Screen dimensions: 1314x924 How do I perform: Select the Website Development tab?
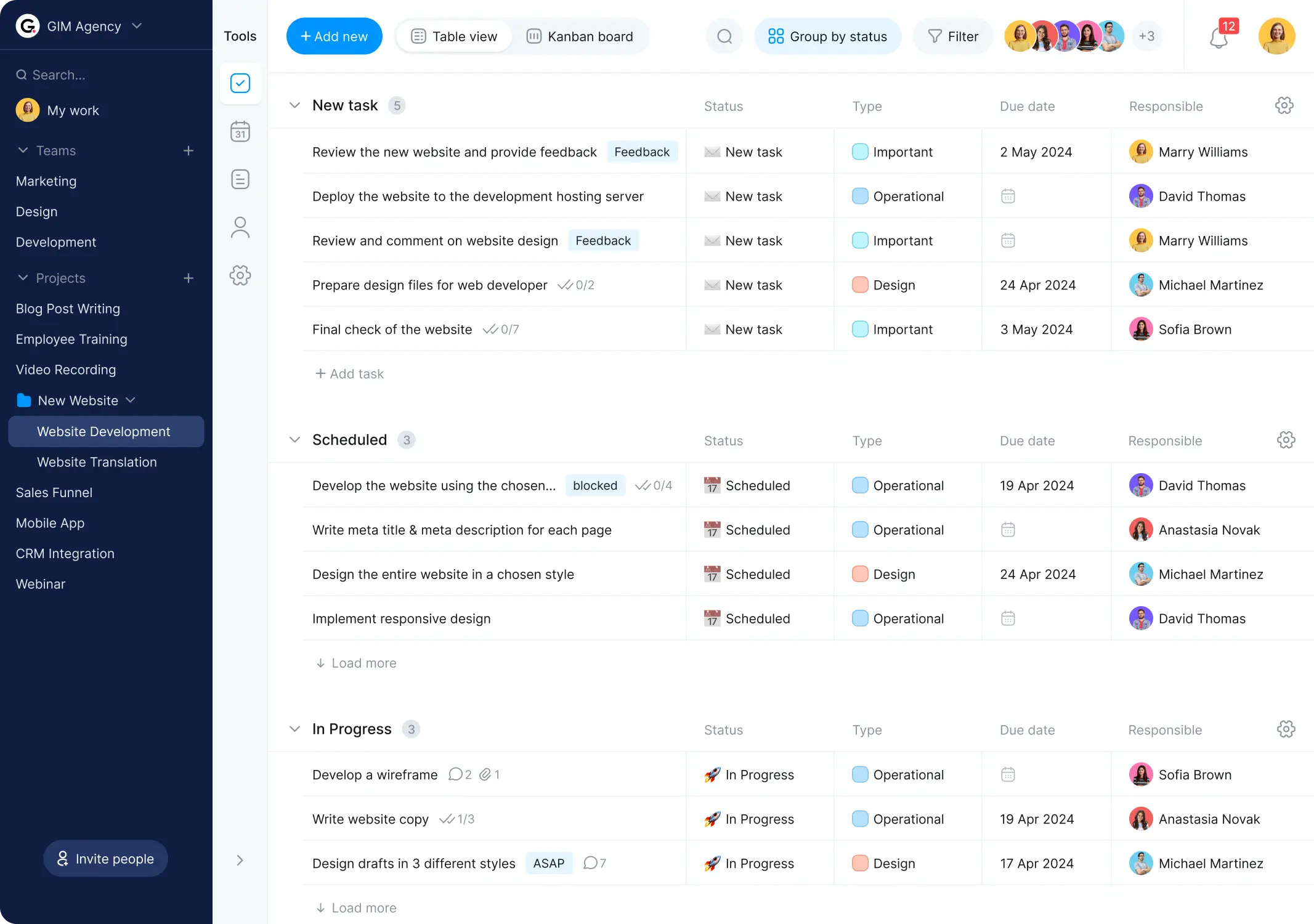(103, 431)
